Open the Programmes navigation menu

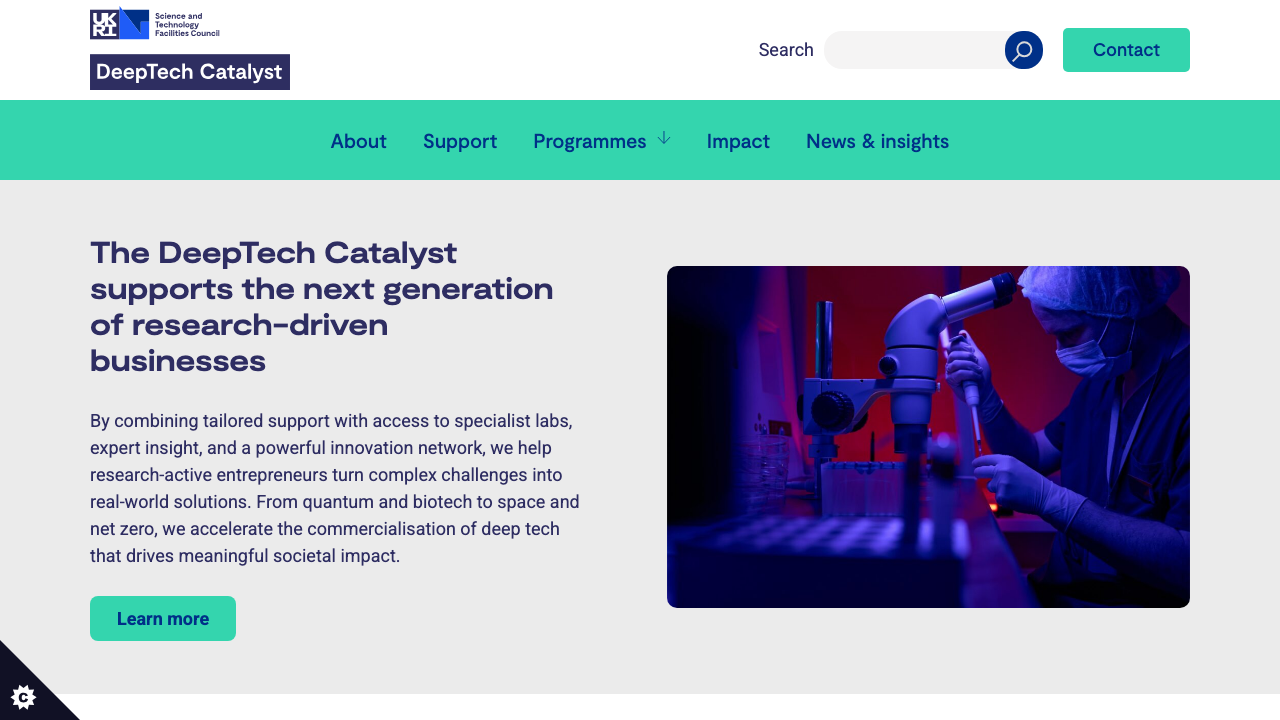pos(590,141)
